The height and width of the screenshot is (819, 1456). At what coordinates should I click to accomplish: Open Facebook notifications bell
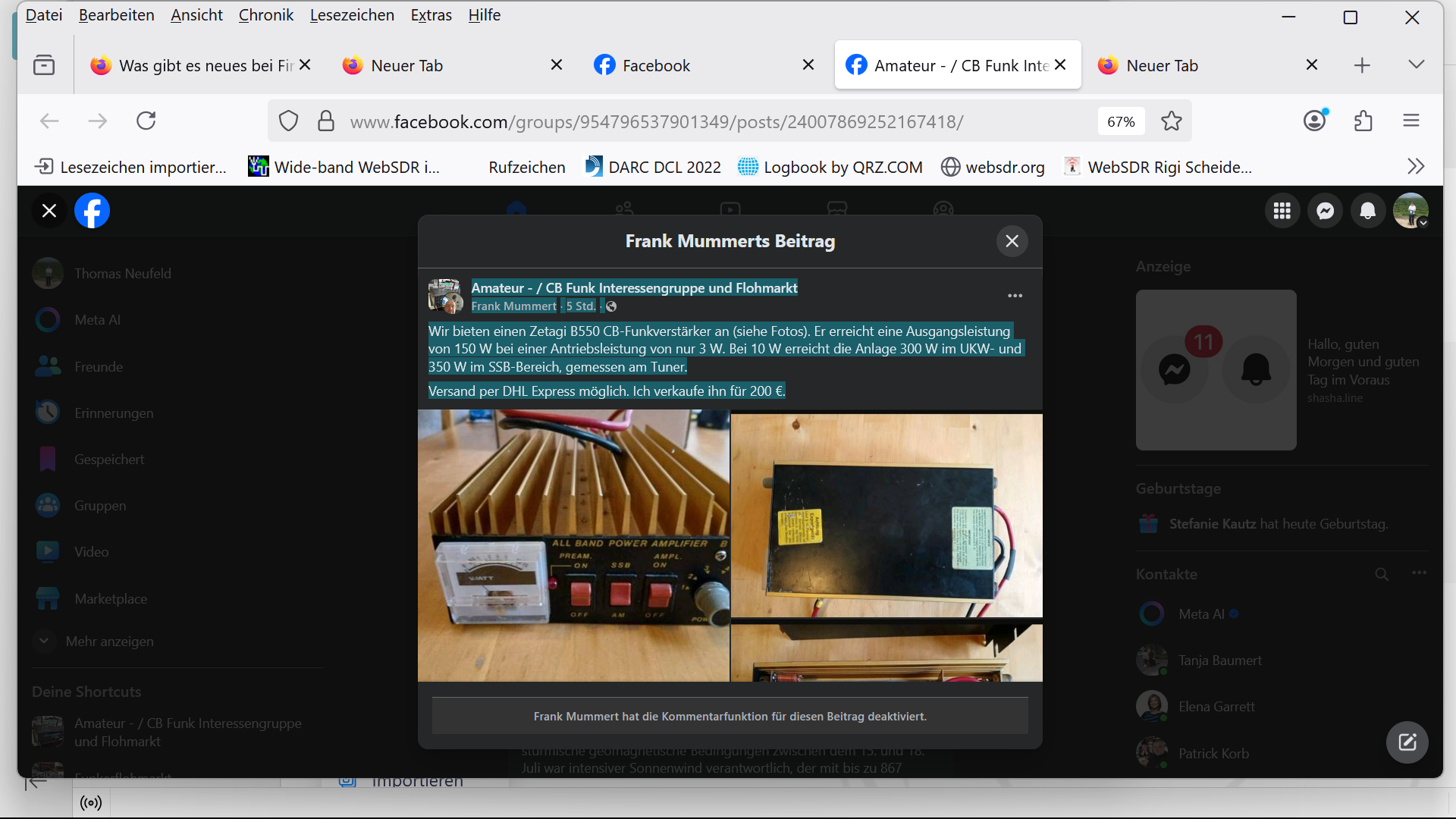coord(1367,211)
